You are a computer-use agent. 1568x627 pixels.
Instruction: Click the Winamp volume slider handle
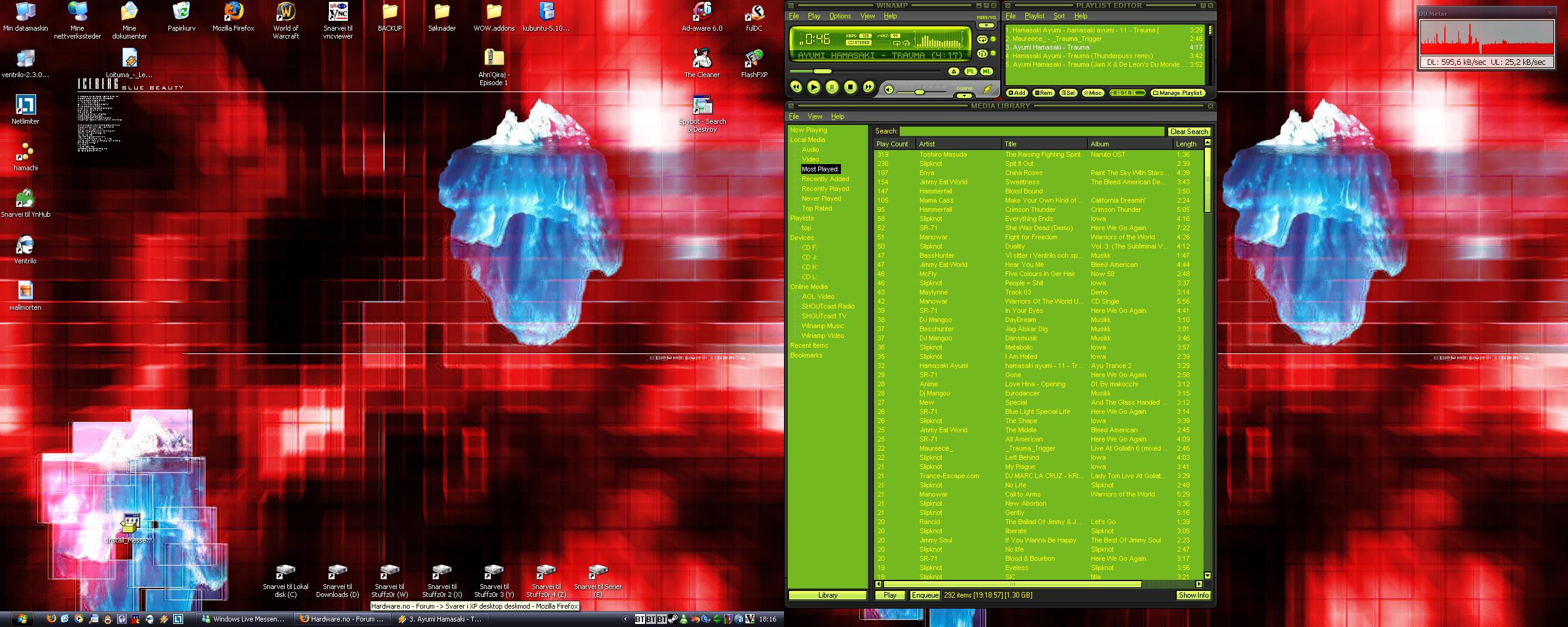click(x=919, y=92)
